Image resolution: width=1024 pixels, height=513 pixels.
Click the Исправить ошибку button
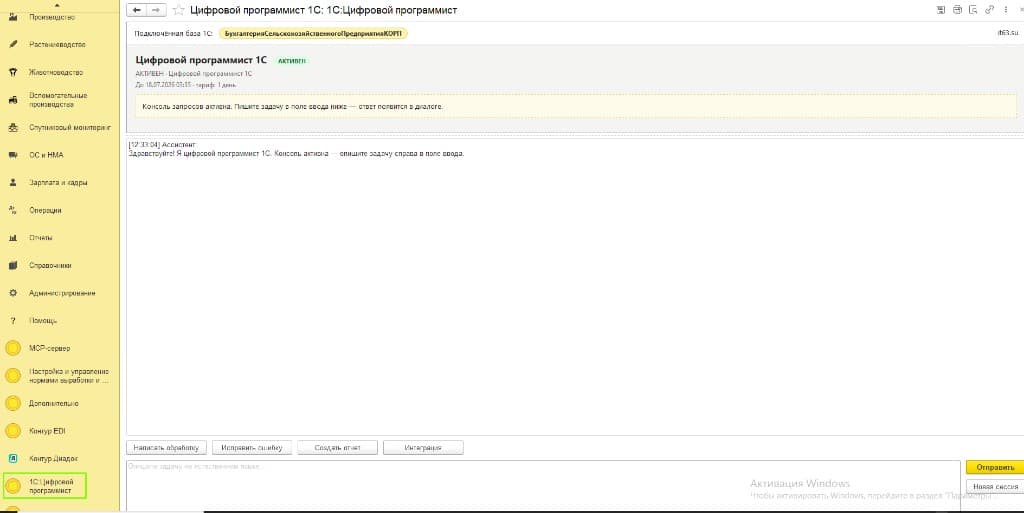[252, 448]
